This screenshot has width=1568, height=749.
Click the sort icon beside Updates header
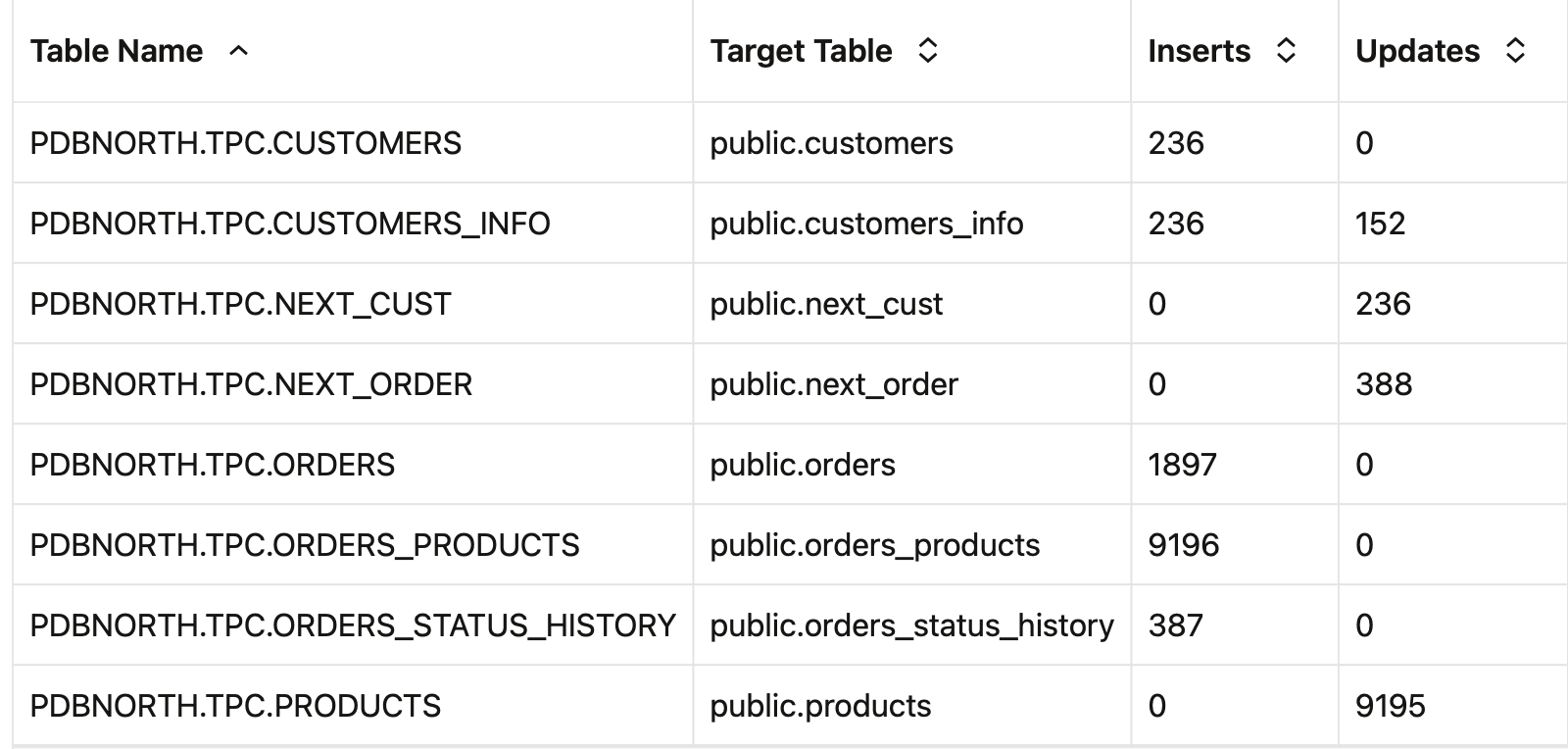[1514, 50]
